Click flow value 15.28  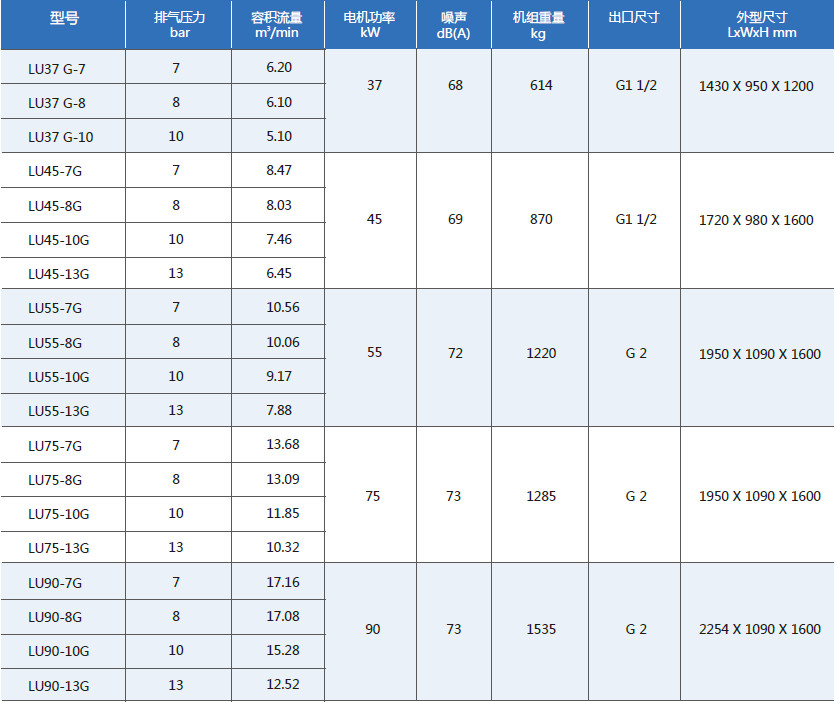283,650
